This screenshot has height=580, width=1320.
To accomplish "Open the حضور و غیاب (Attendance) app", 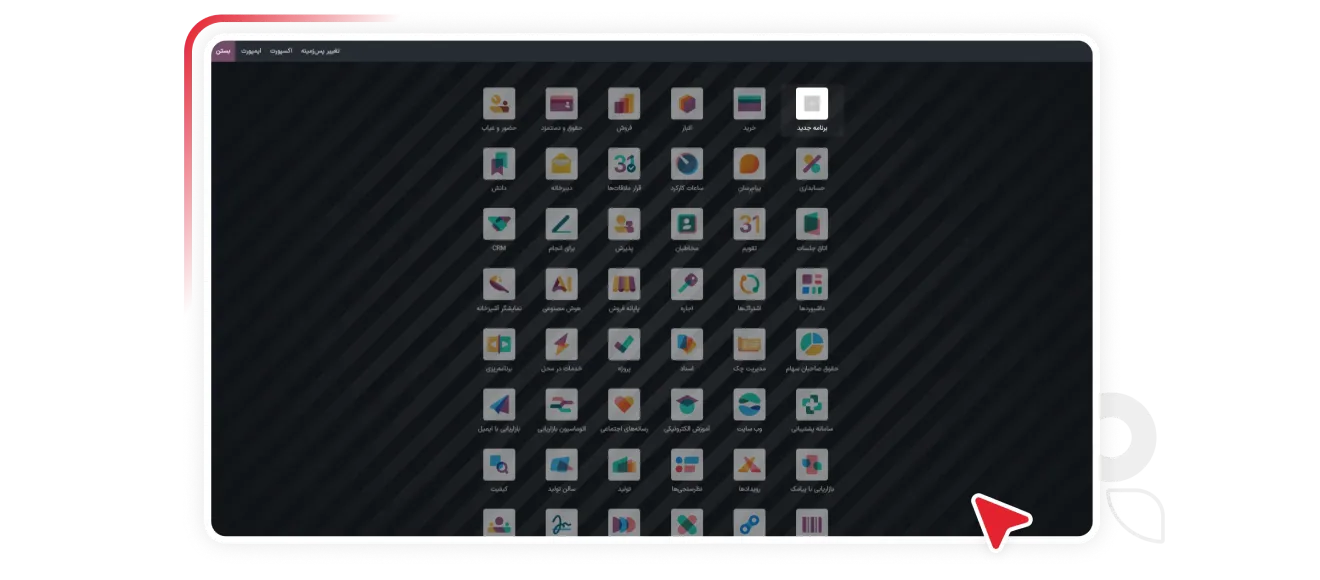I will 499,103.
